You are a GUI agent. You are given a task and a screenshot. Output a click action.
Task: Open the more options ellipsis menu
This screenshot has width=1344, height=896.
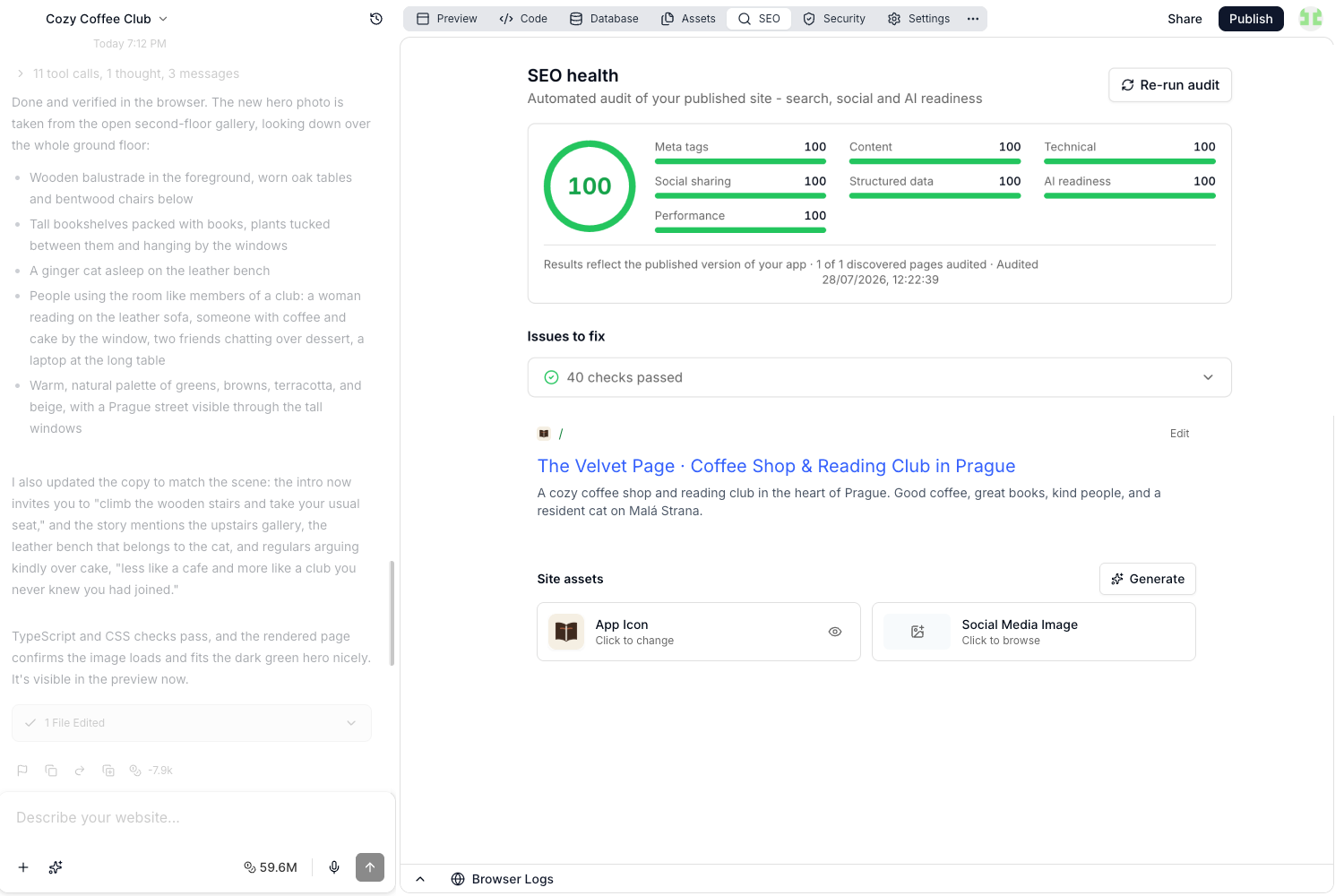pyautogui.click(x=973, y=19)
